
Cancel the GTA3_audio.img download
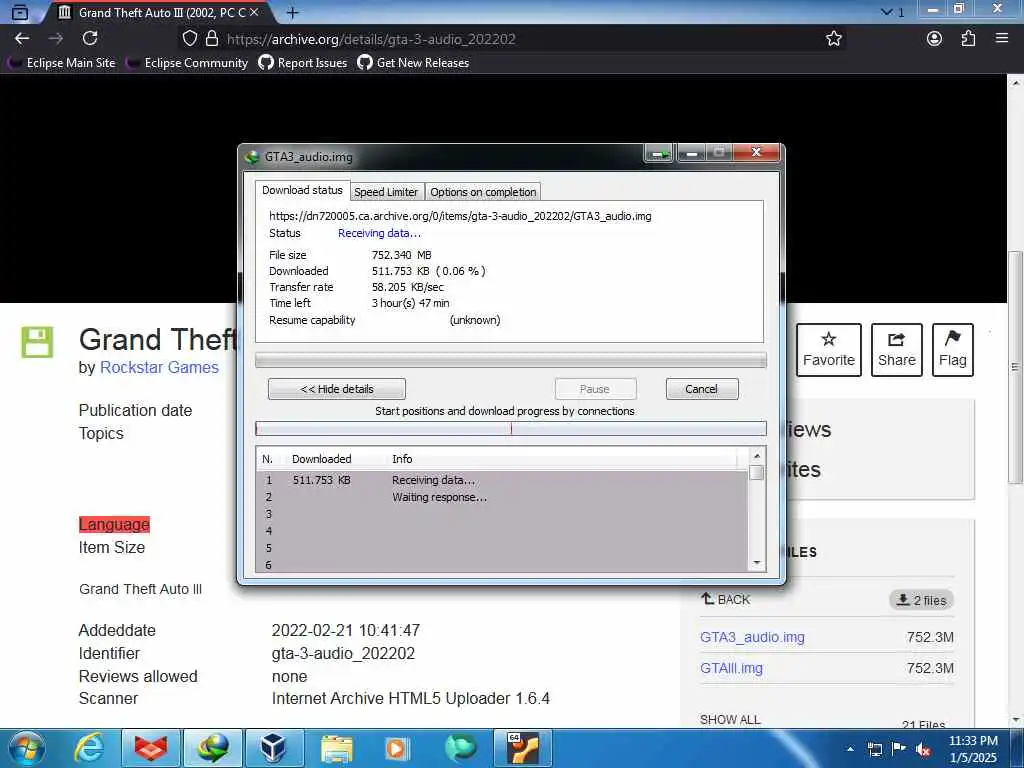(x=702, y=389)
